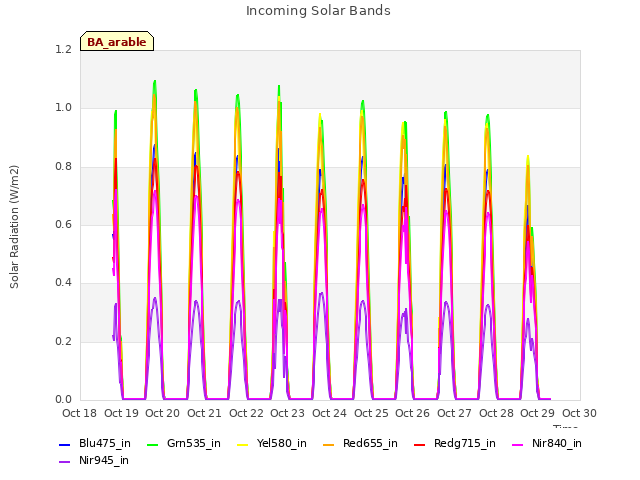640x480 pixels.
Task: Click the 1.2 y-axis tick label
Action: point(63,50)
